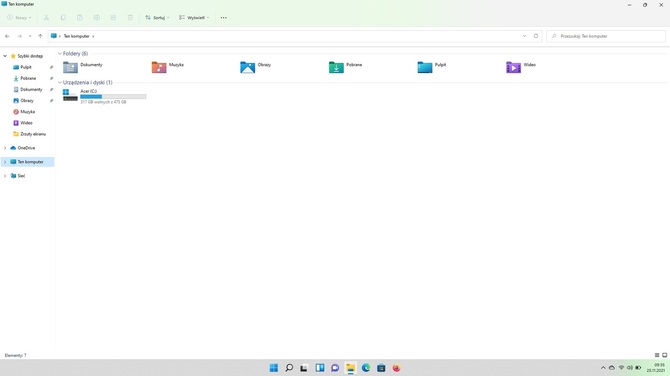The image size is (670, 376).
Task: Launch Firefox from the taskbar
Action: (397, 368)
